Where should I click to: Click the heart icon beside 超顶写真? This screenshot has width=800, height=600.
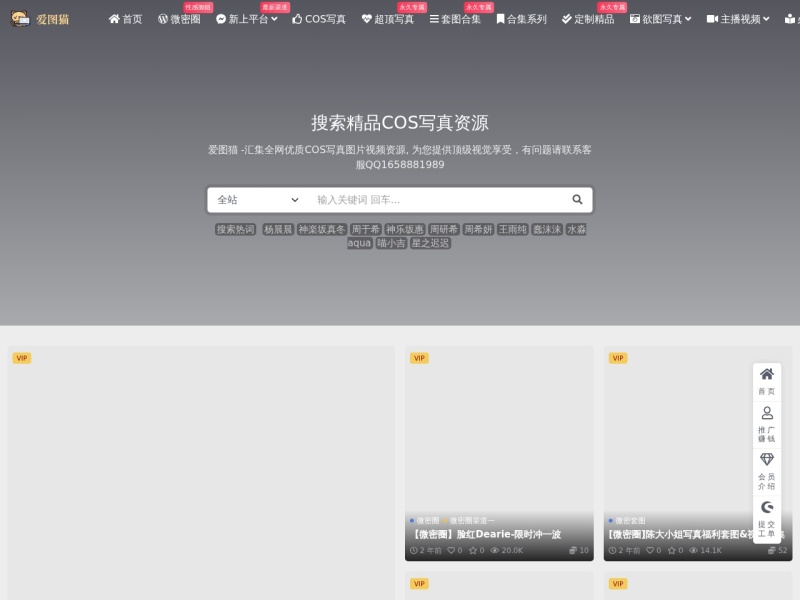[x=366, y=19]
